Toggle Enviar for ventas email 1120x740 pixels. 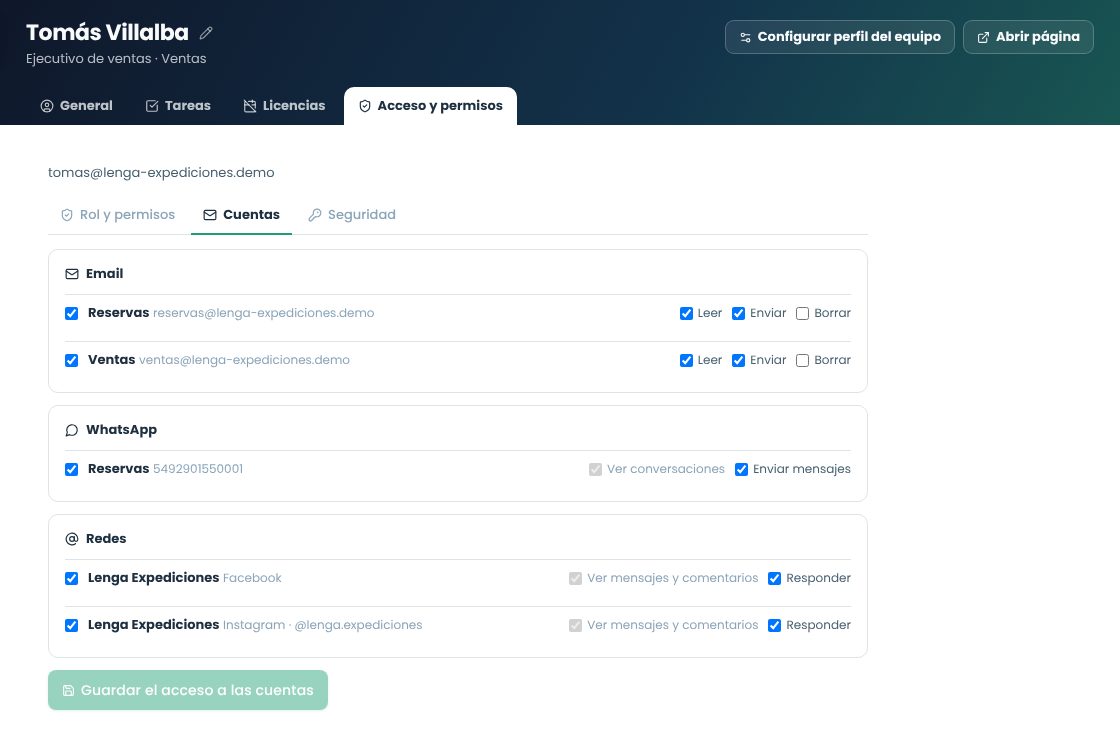click(x=739, y=361)
